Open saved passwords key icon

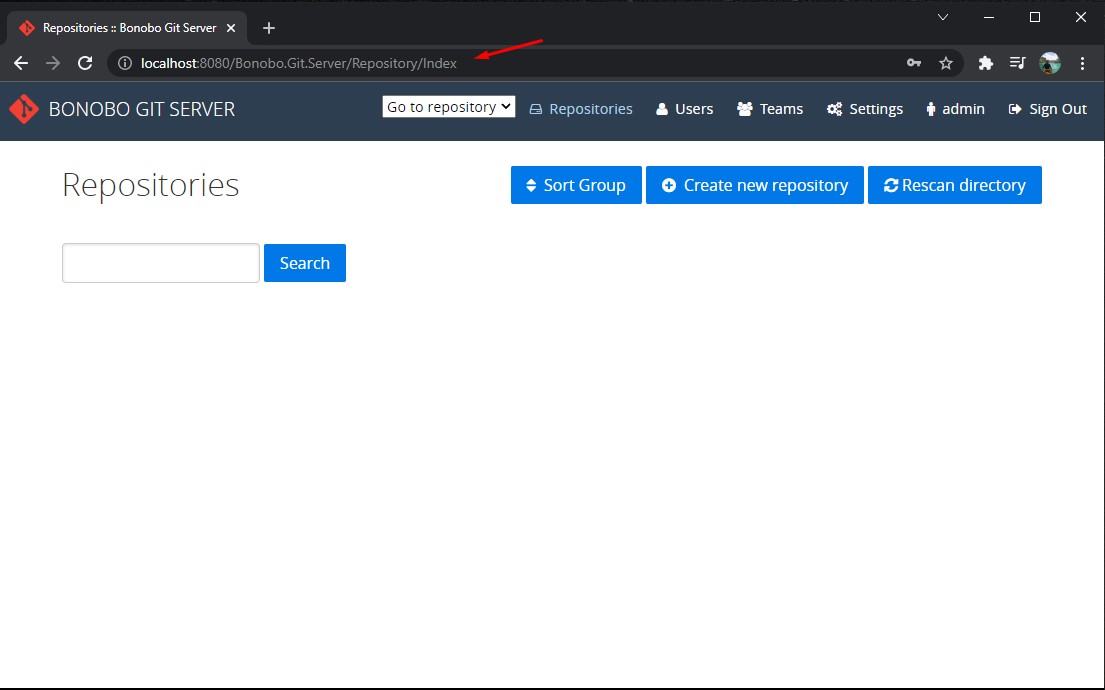click(x=913, y=63)
